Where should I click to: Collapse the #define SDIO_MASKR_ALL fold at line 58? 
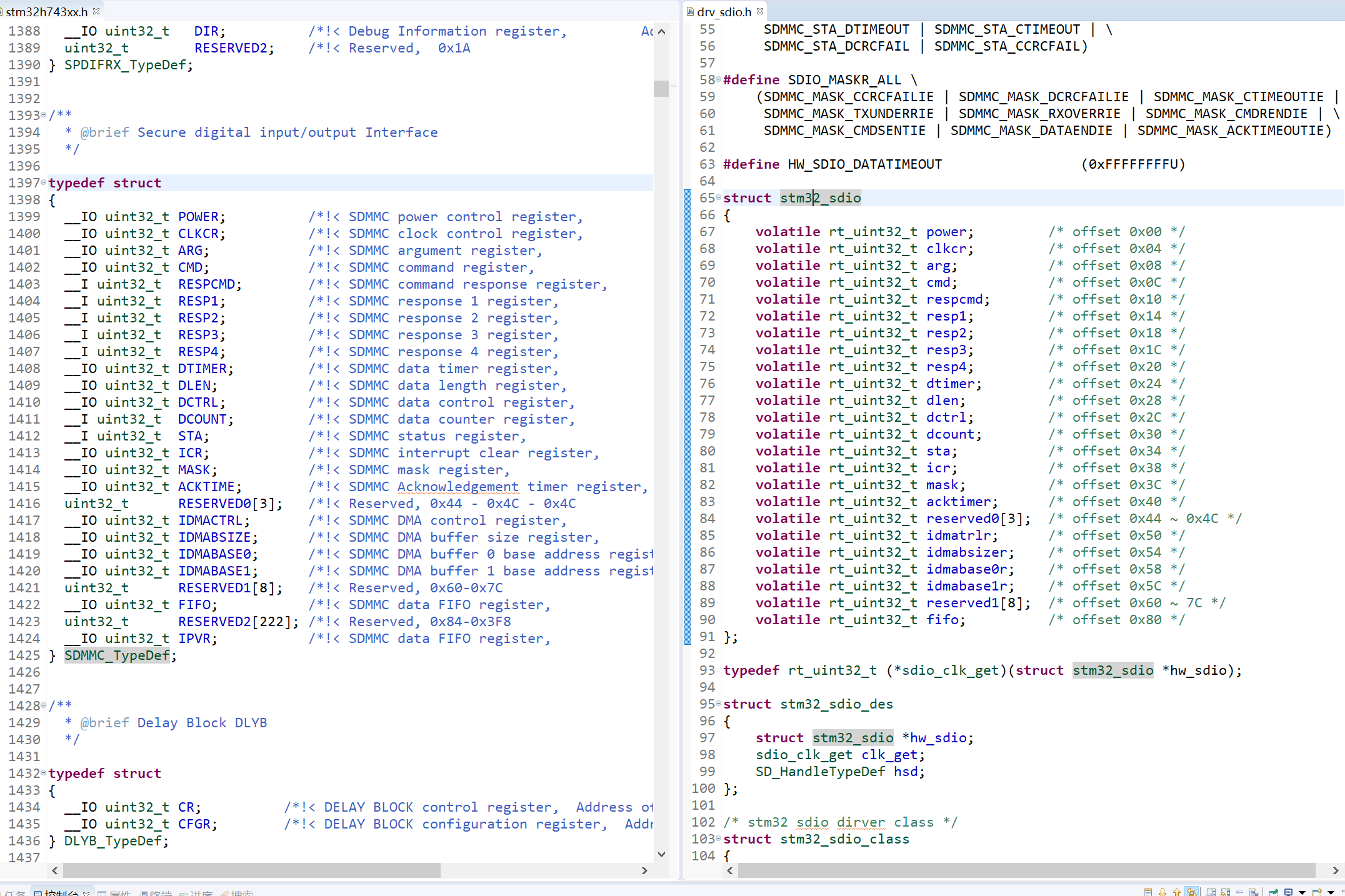coord(719,79)
